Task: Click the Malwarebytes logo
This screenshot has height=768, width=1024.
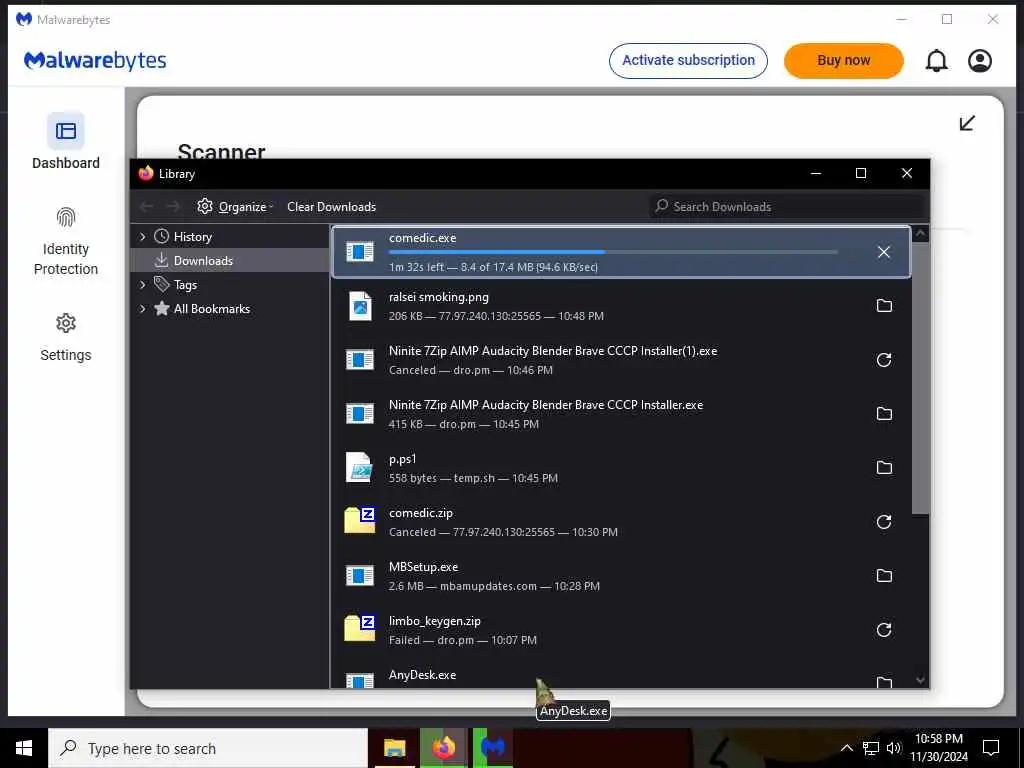Action: (95, 61)
